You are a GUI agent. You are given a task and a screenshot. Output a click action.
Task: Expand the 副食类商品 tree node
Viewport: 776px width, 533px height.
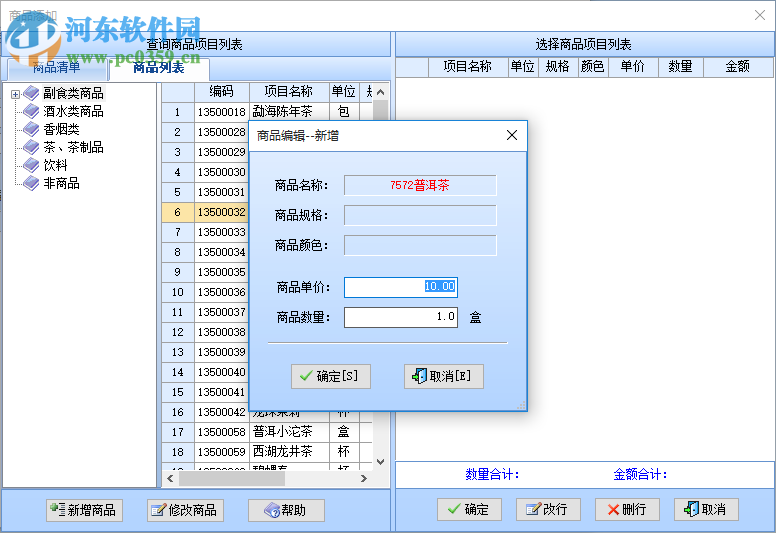(x=15, y=94)
